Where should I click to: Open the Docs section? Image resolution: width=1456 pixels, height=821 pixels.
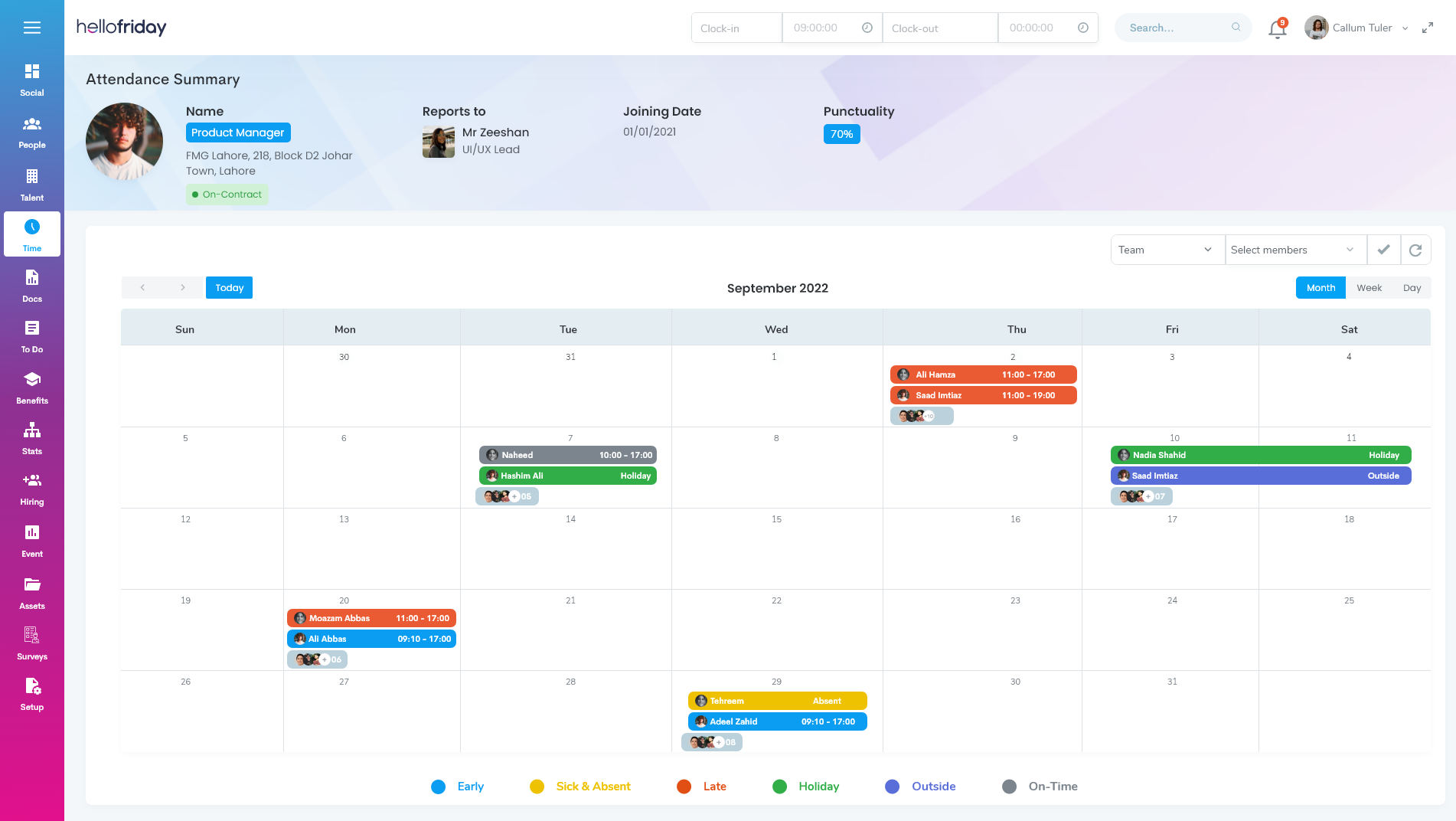point(31,285)
